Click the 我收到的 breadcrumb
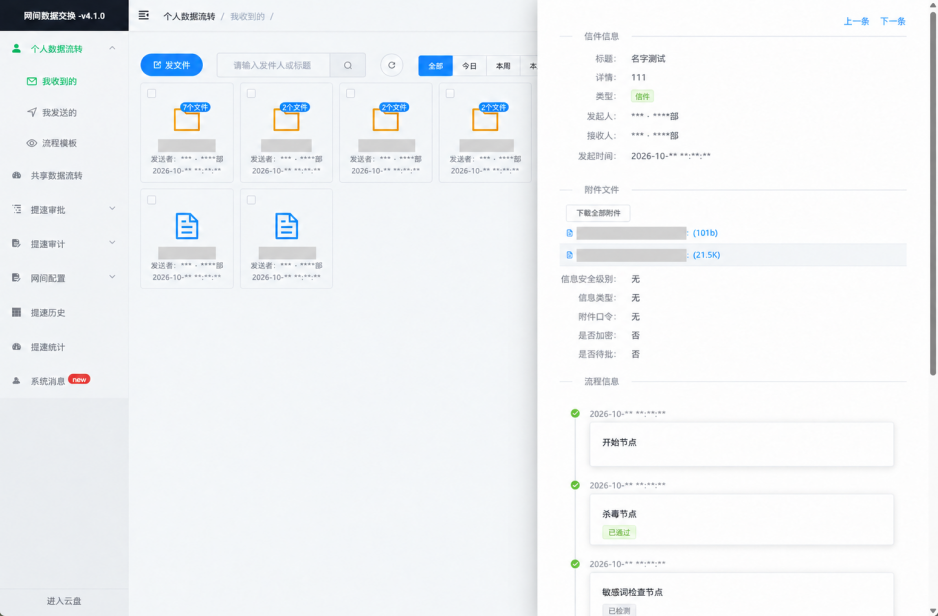The height and width of the screenshot is (616, 938). pyautogui.click(x=248, y=16)
